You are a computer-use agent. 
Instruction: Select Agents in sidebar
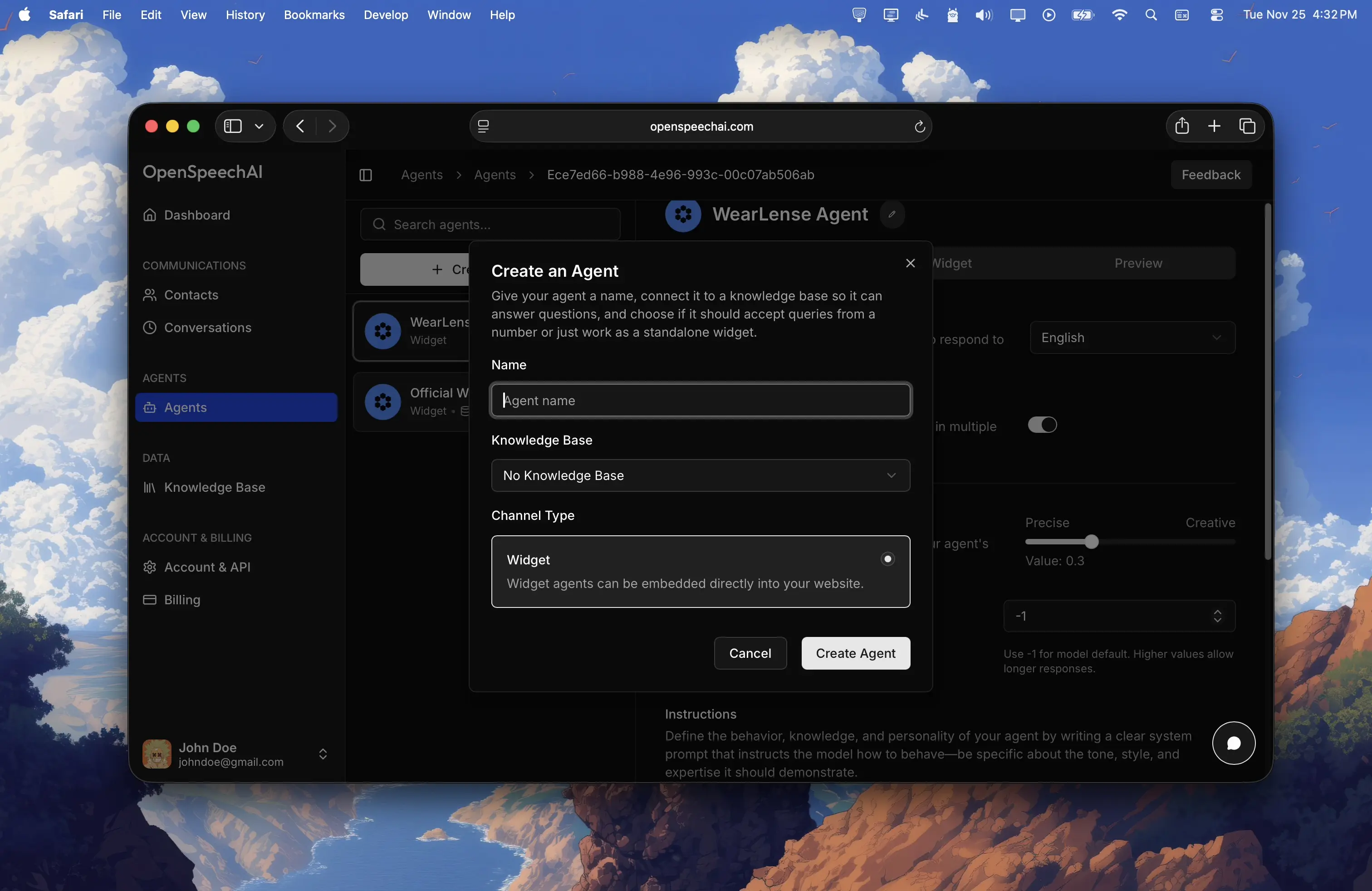(x=236, y=407)
